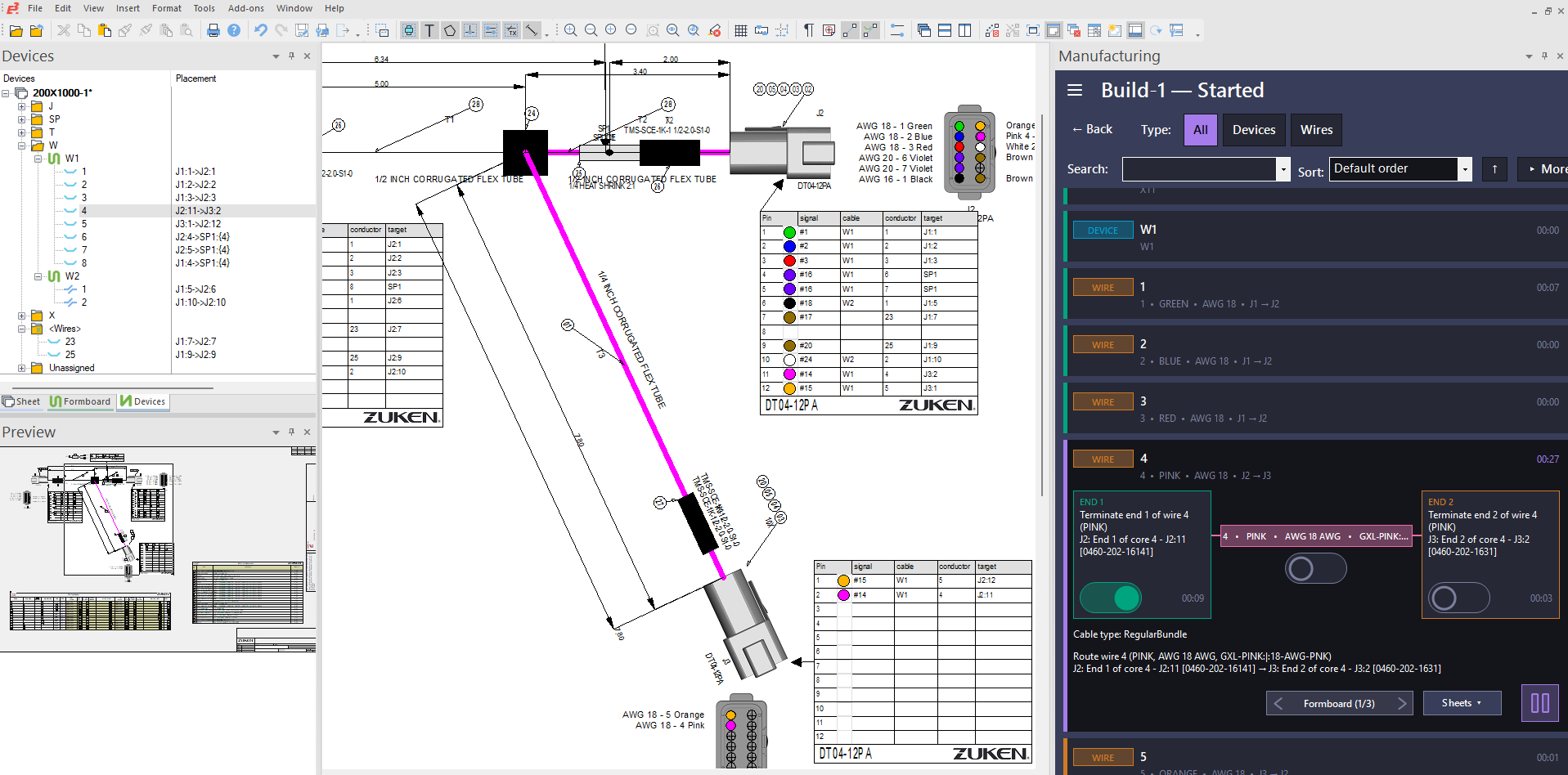Undo the last action

[261, 30]
